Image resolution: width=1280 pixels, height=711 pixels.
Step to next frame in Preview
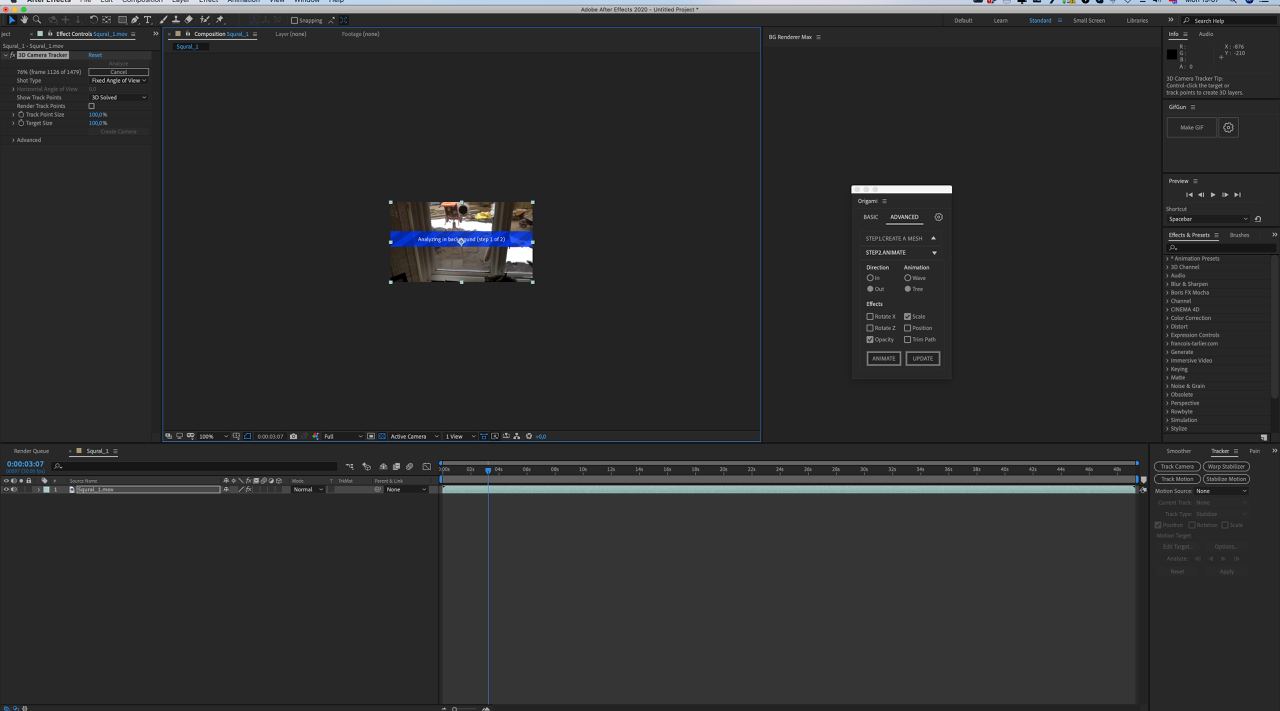(x=1225, y=195)
